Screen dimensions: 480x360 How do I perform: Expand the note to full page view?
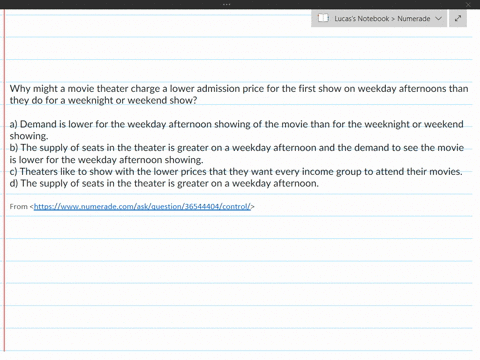[458, 18]
